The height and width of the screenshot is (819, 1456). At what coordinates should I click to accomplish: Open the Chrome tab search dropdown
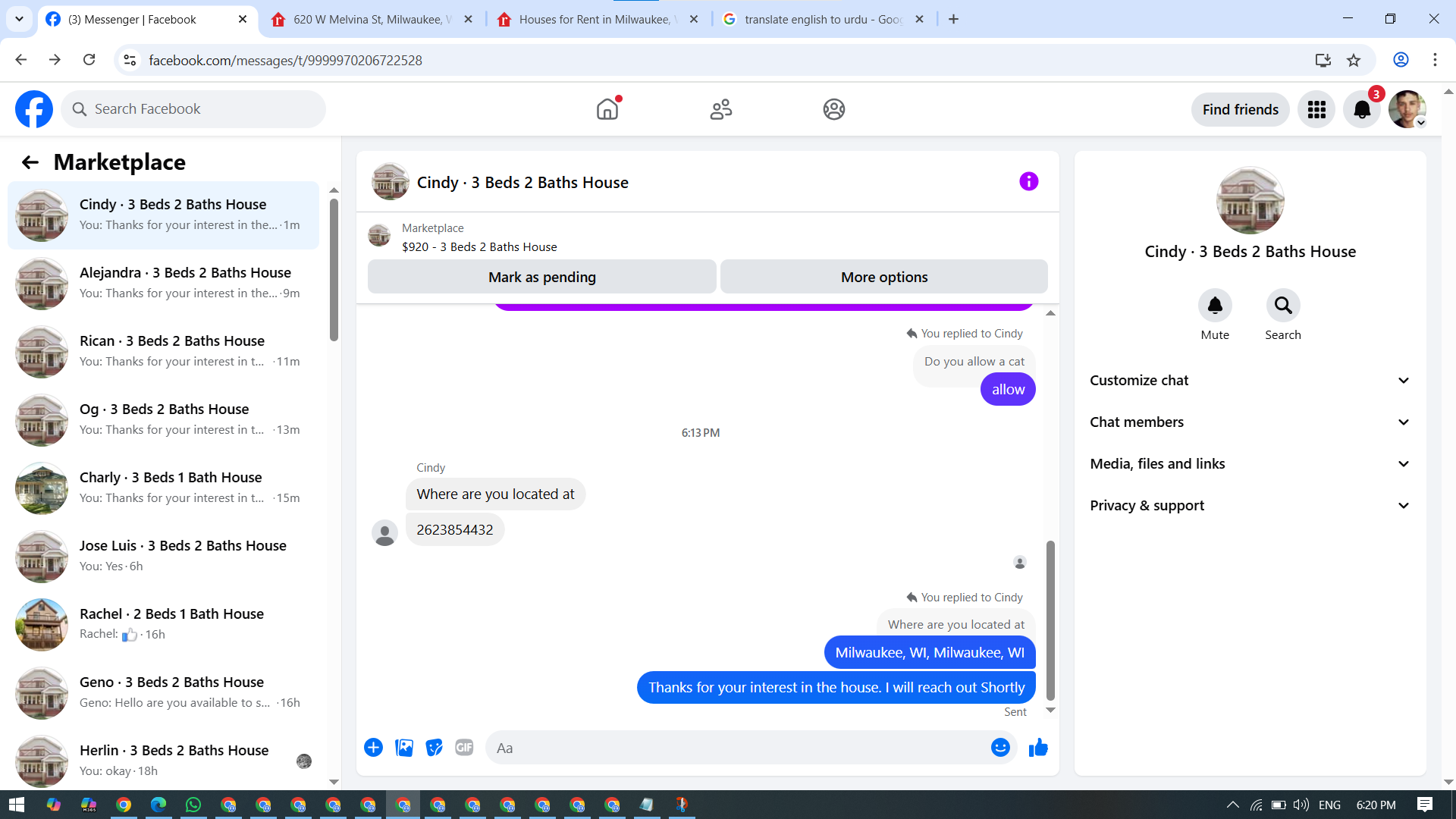(x=19, y=19)
